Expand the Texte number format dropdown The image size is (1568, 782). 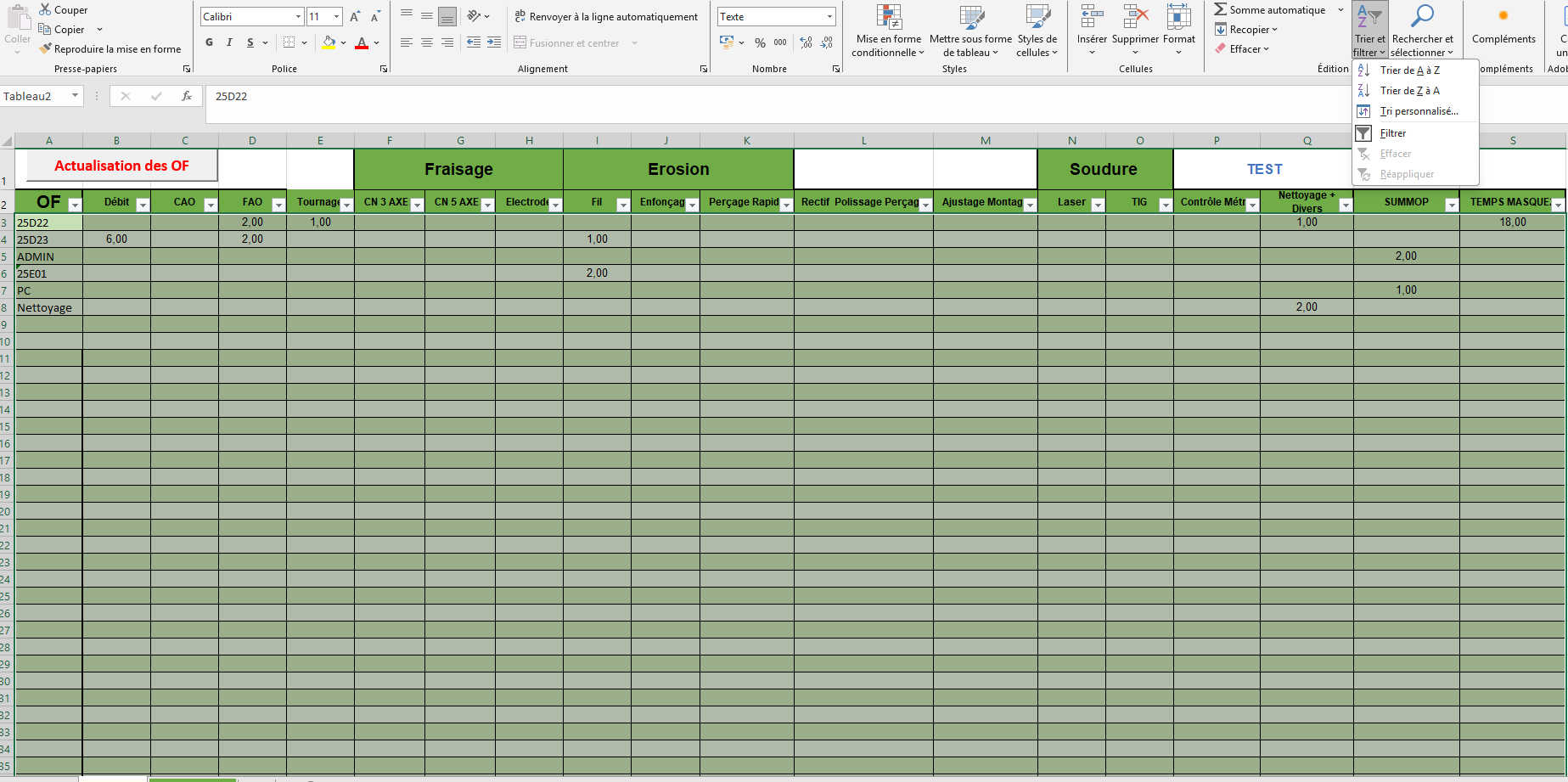pos(829,17)
